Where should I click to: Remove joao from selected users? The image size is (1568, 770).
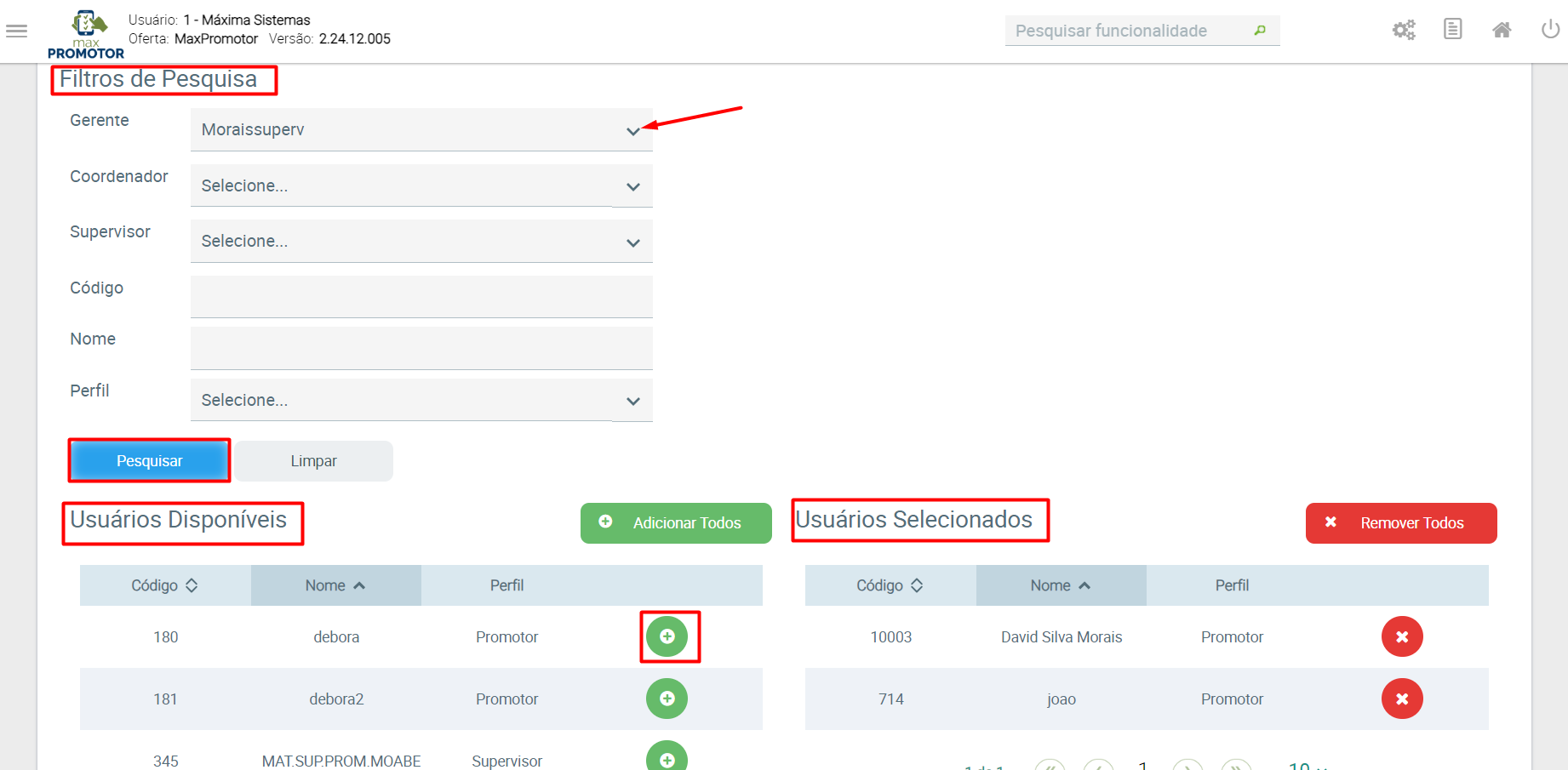[x=1402, y=699]
